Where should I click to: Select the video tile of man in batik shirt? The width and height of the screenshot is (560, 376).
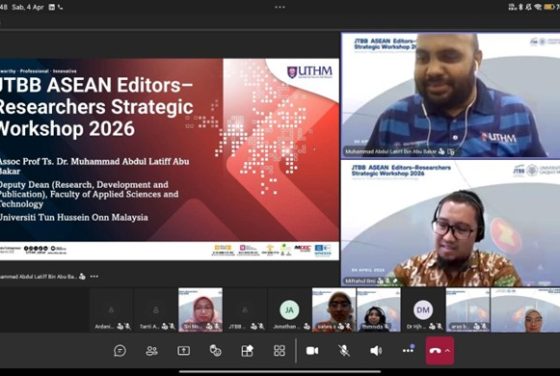click(x=451, y=223)
